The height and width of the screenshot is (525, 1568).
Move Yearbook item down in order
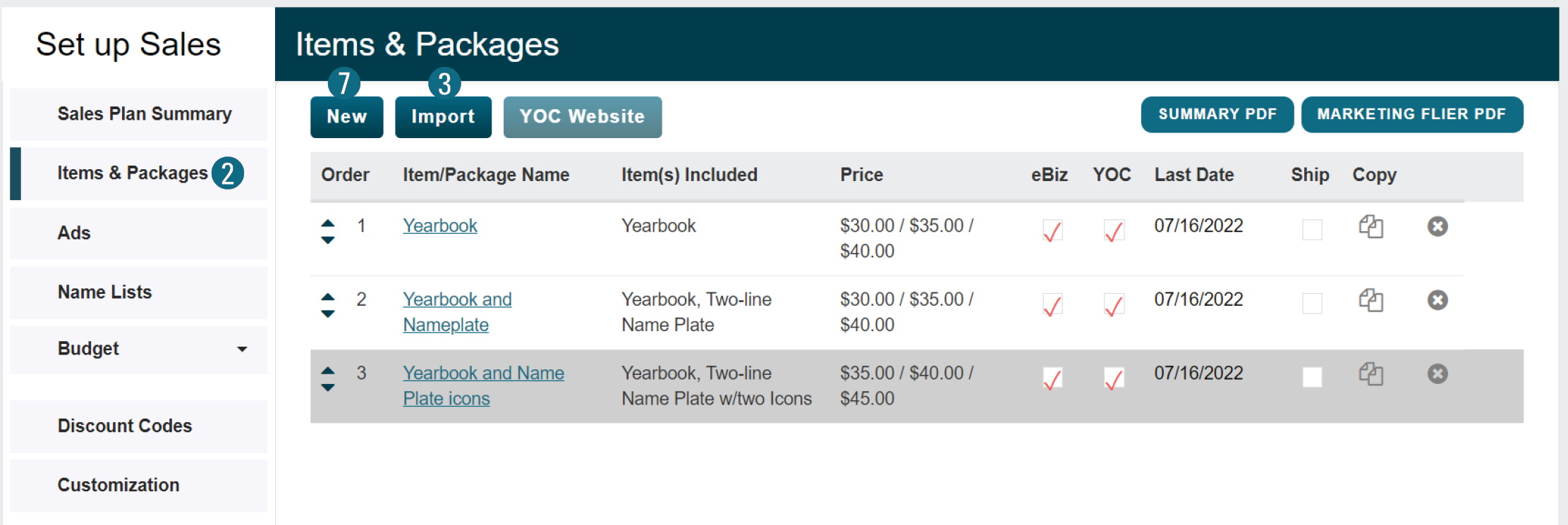click(328, 240)
